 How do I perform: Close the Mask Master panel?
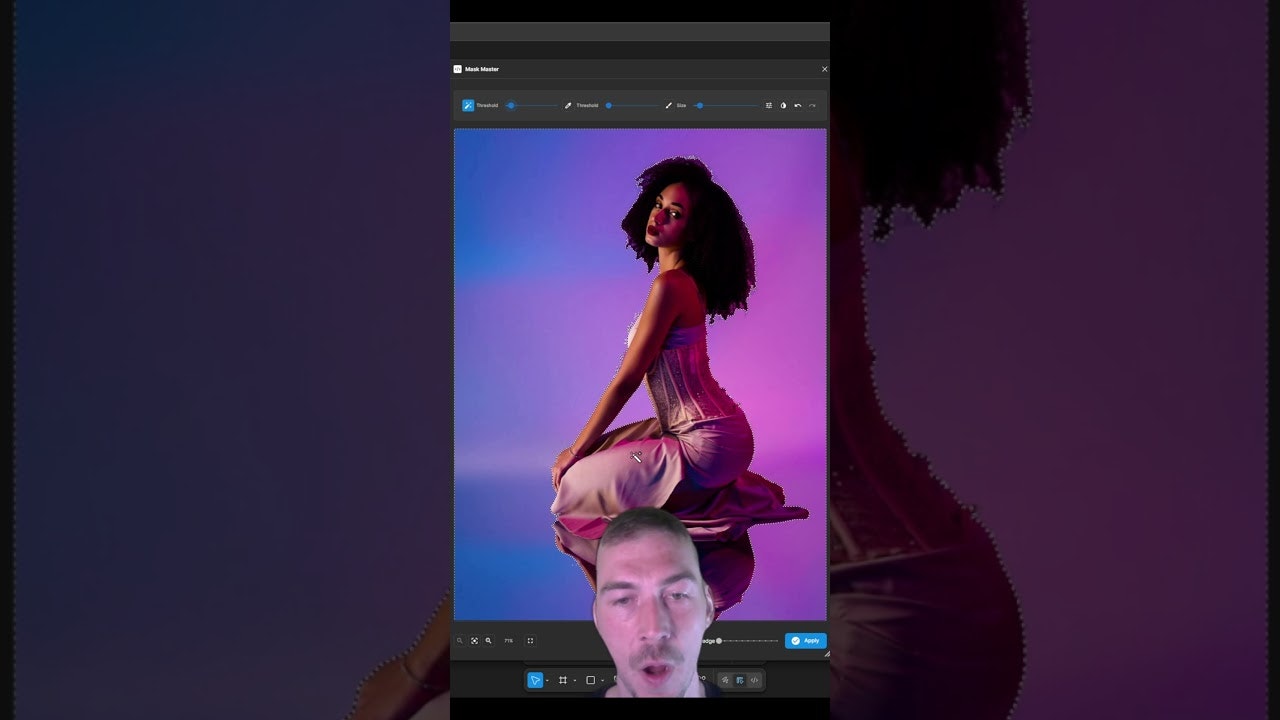[824, 69]
